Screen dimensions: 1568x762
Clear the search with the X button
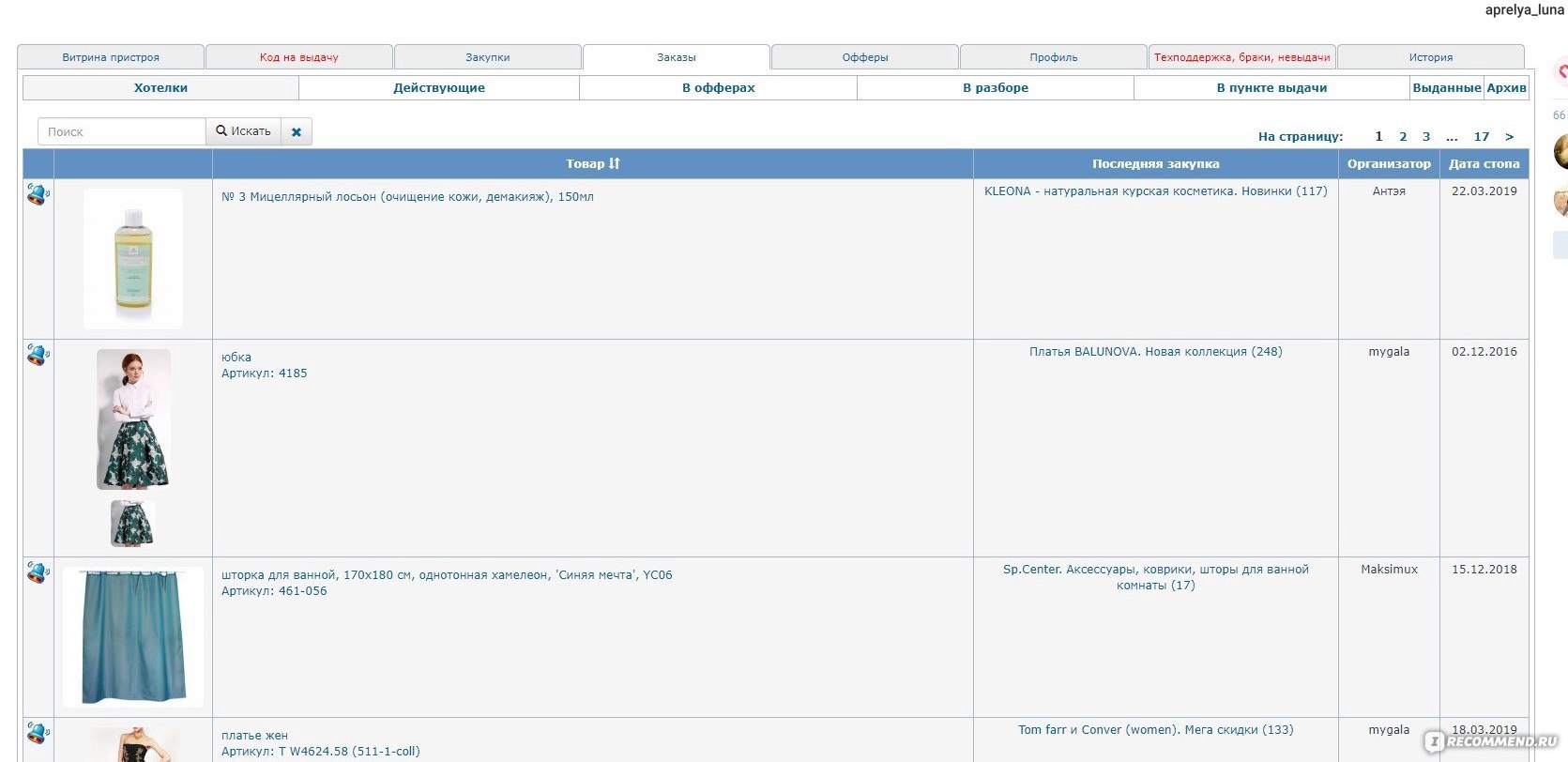(297, 131)
